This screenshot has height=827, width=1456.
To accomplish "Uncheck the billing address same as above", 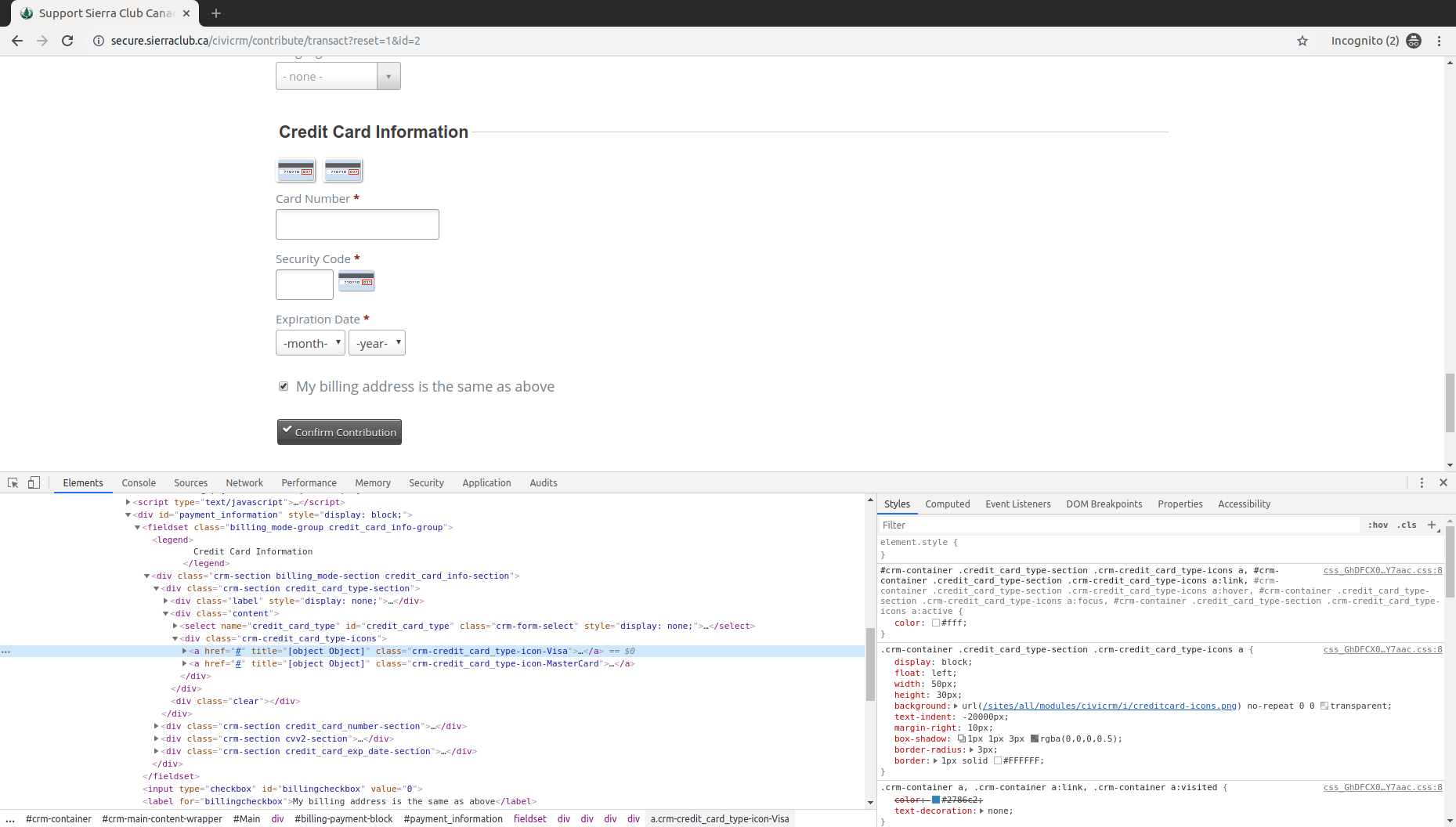I will [284, 386].
